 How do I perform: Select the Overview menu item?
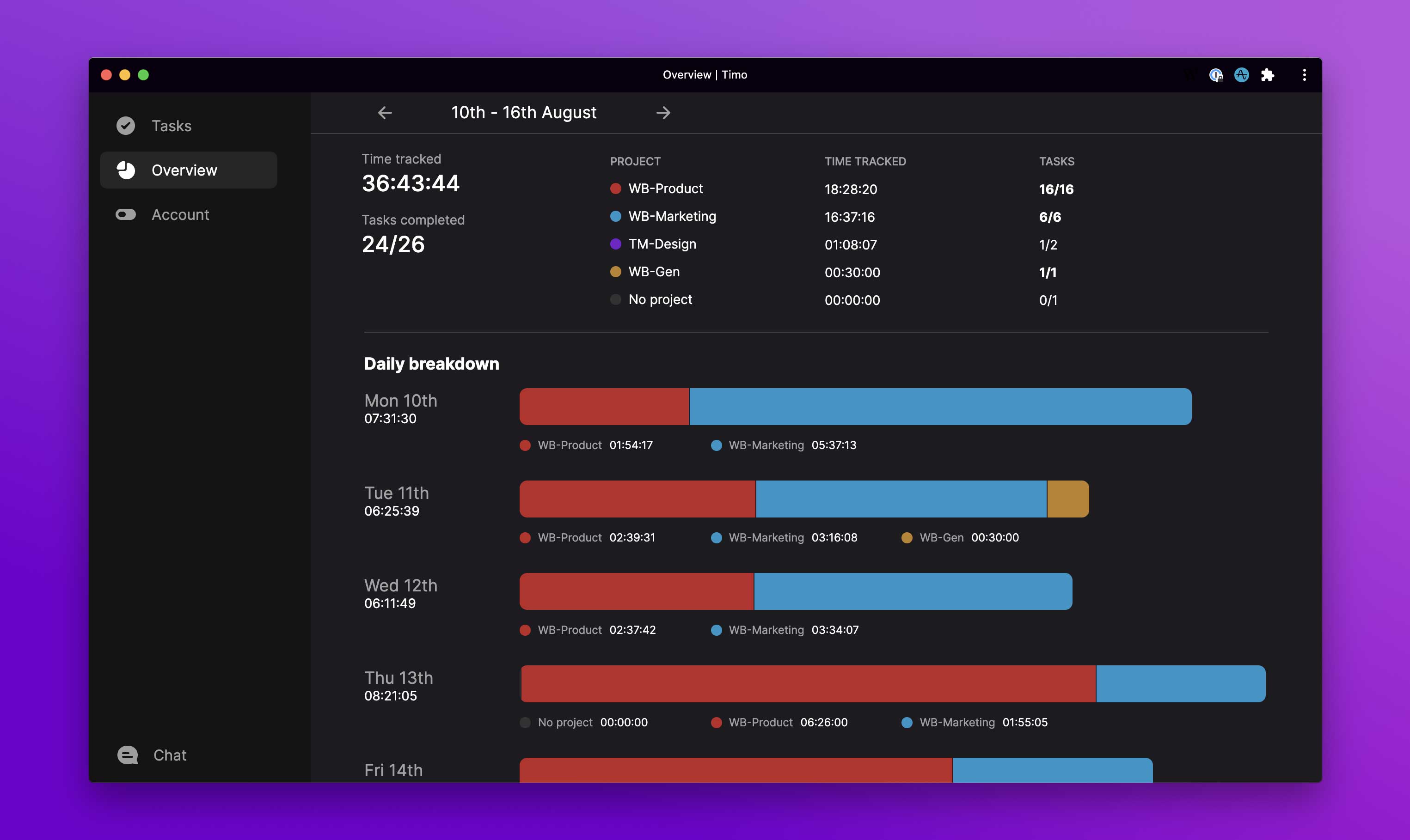click(x=189, y=170)
